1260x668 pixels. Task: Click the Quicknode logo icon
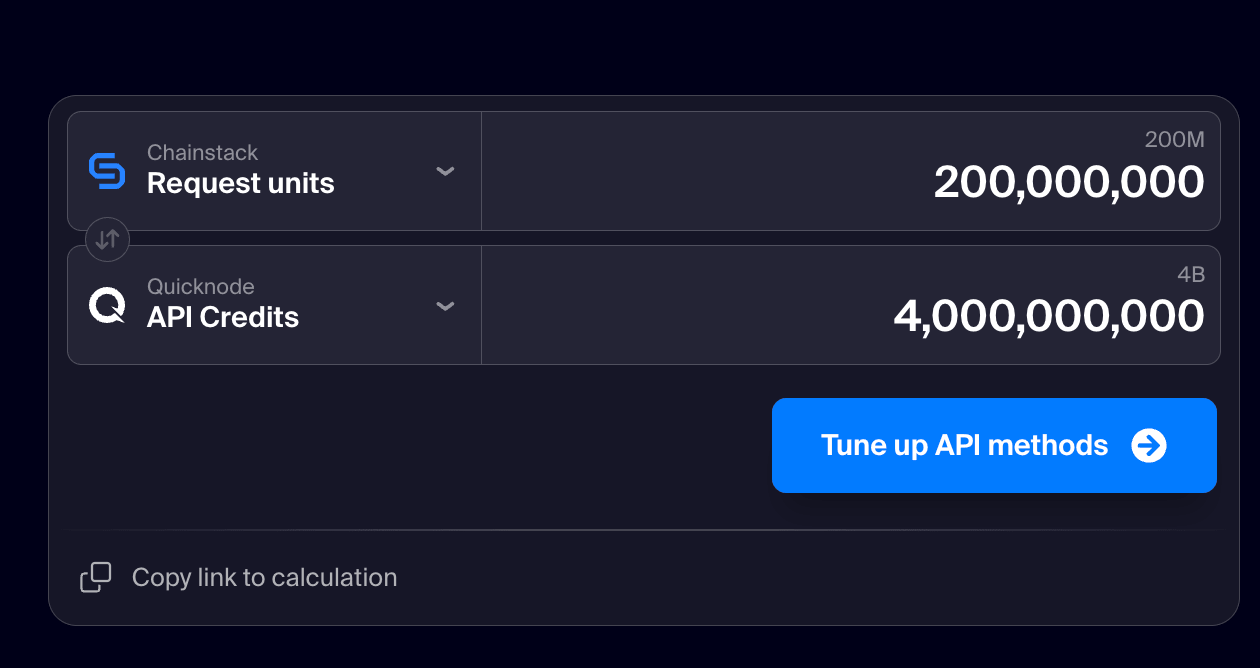(x=107, y=305)
